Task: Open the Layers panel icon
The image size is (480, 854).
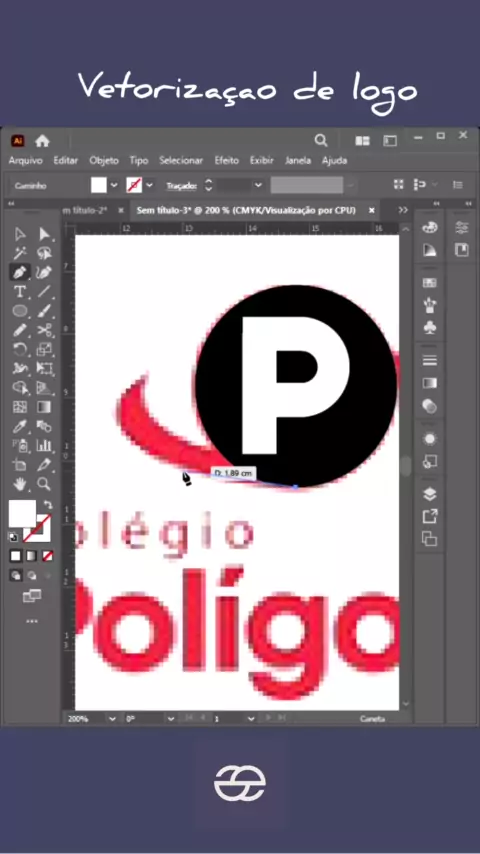Action: coord(430,494)
